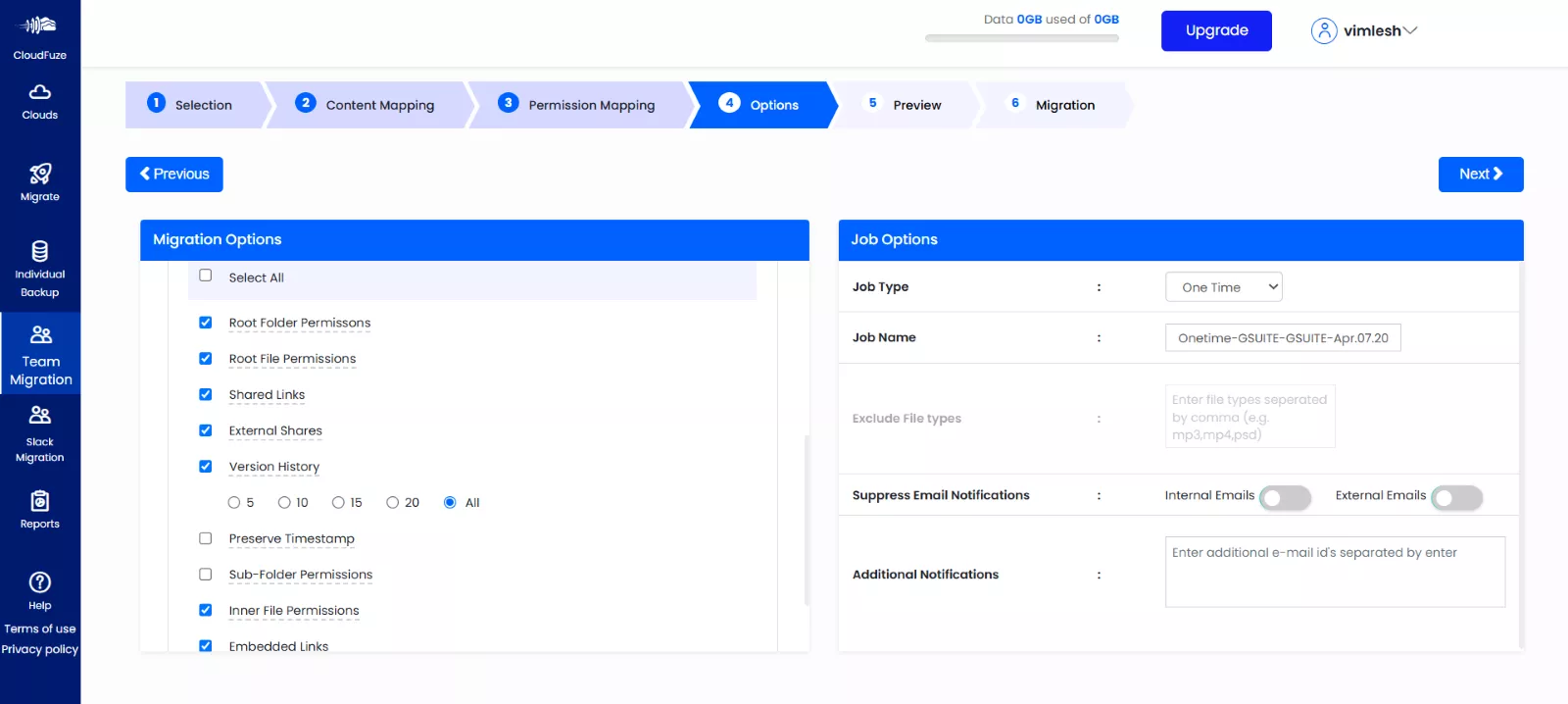Uncheck Root File Permissions checkbox
The image size is (1568, 704).
click(x=206, y=358)
